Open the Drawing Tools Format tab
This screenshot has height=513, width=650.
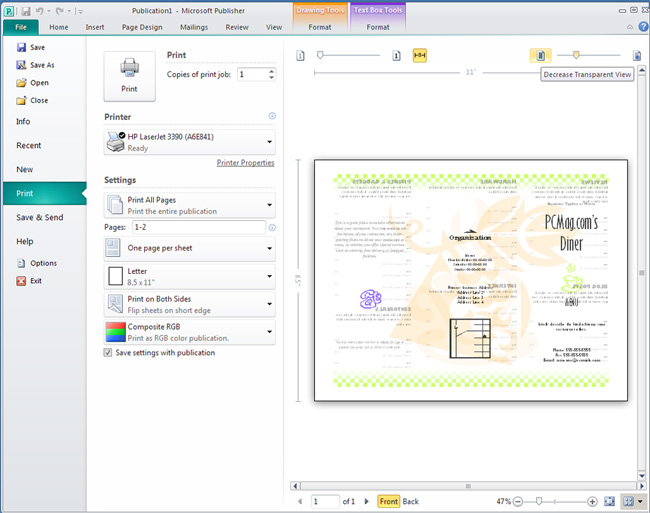tap(320, 27)
